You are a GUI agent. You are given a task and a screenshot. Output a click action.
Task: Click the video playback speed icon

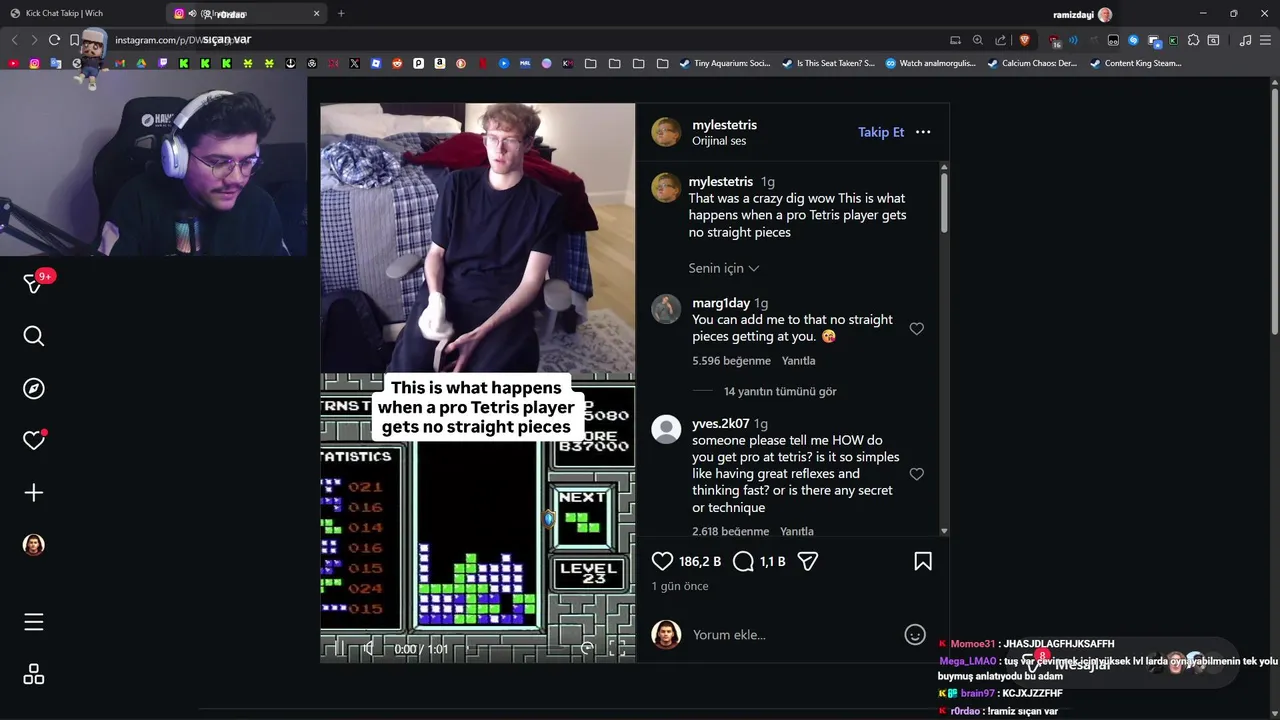[x=588, y=648]
